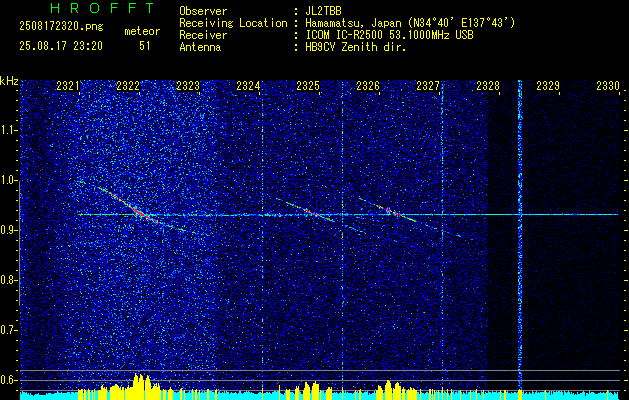Image resolution: width=629 pixels, height=400 pixels.
Task: Click the HROFFT title text
Action: tap(102, 8)
